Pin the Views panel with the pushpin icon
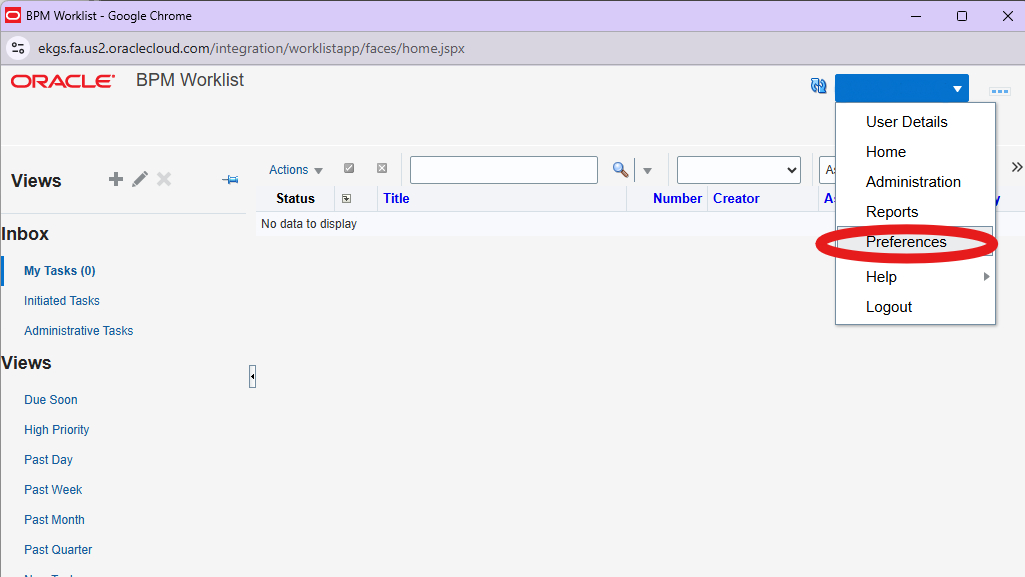 pos(229,180)
